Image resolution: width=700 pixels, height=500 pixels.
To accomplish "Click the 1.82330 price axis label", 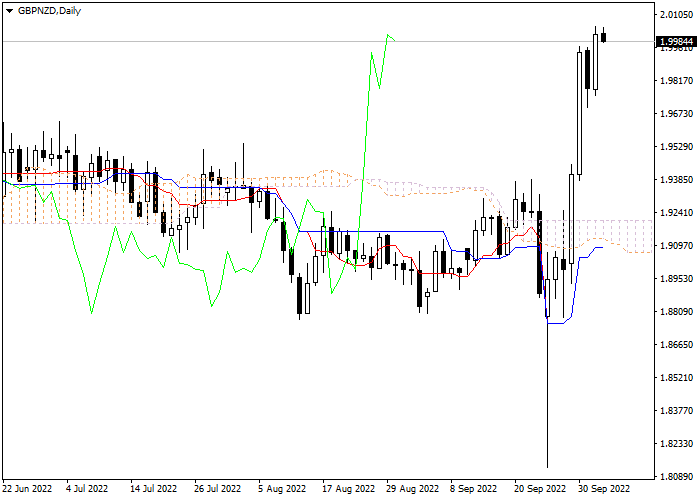I will (676, 444).
